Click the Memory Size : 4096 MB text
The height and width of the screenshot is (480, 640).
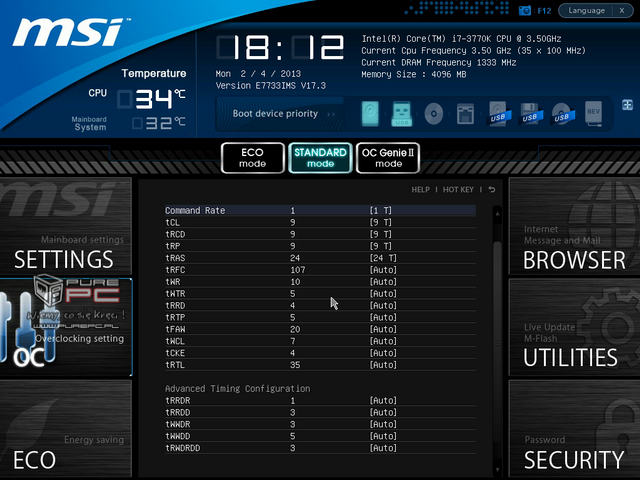(x=413, y=74)
